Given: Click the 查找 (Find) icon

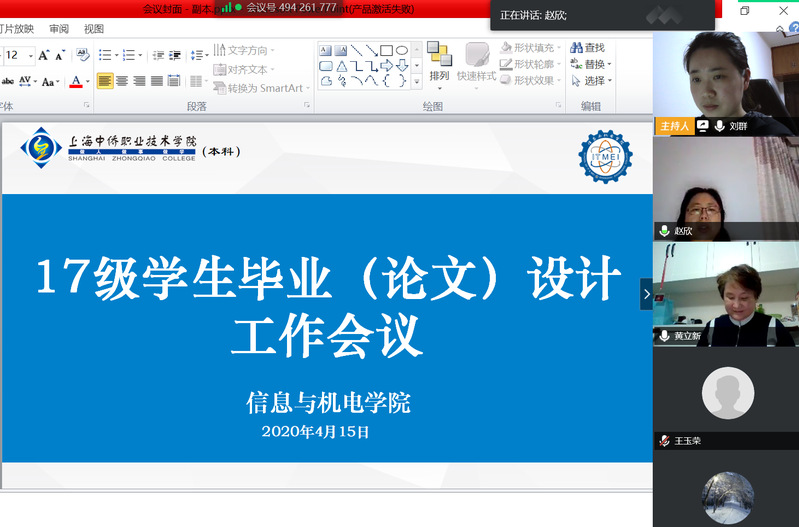Looking at the screenshot, I should coord(587,47).
